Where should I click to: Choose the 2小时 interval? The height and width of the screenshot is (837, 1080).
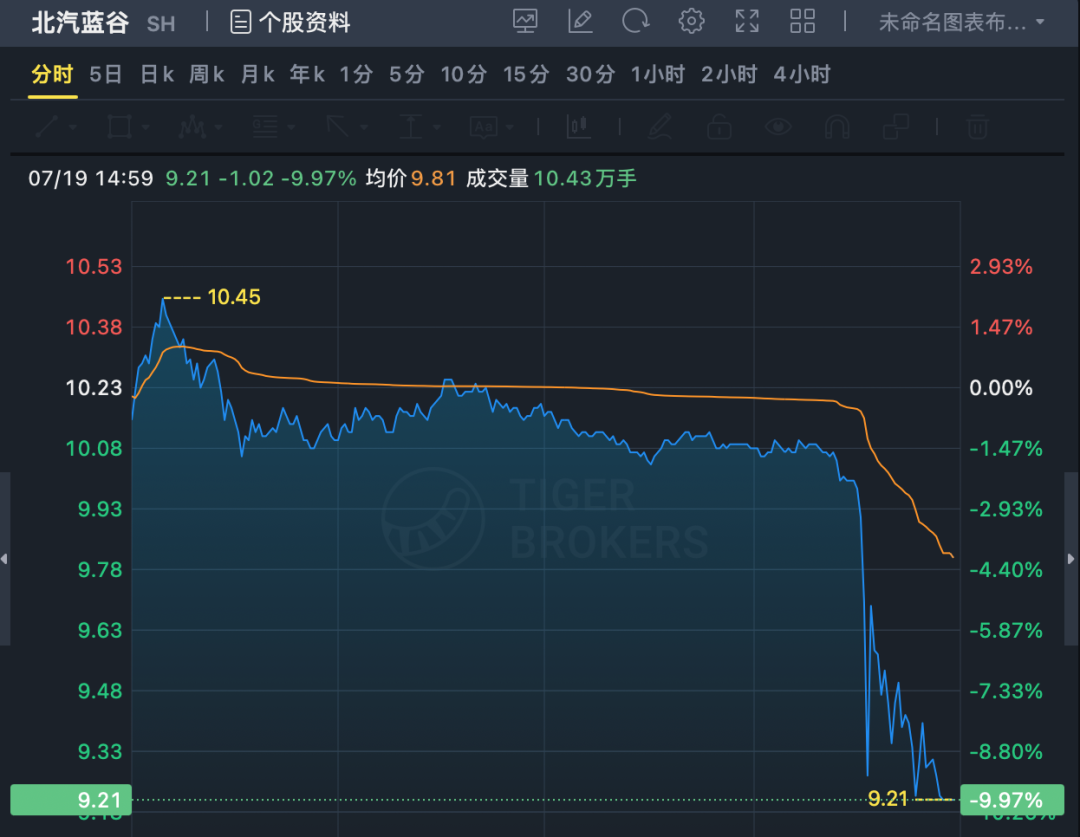point(729,74)
